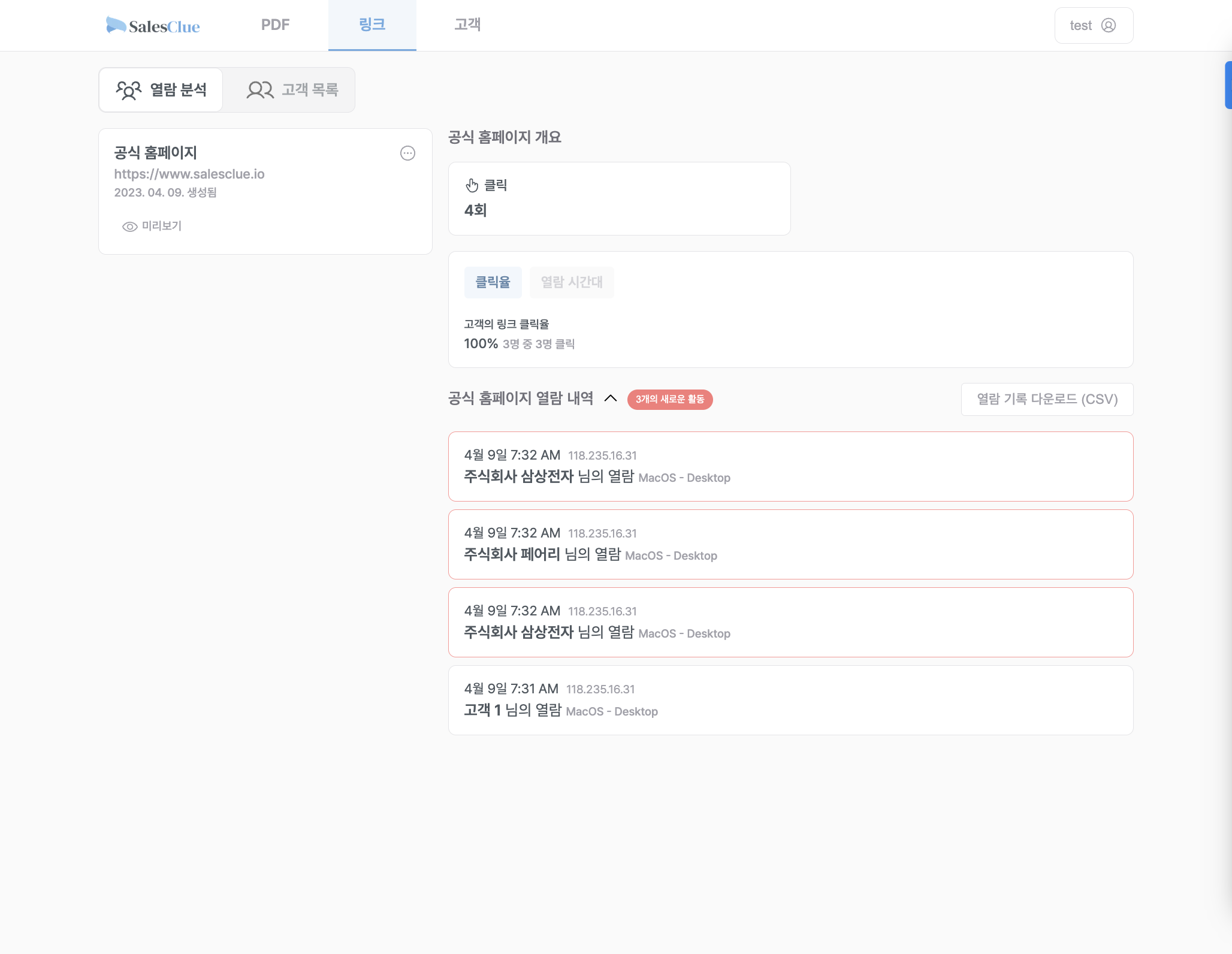
Task: Switch to 열람 분석 view
Action: coord(161,90)
